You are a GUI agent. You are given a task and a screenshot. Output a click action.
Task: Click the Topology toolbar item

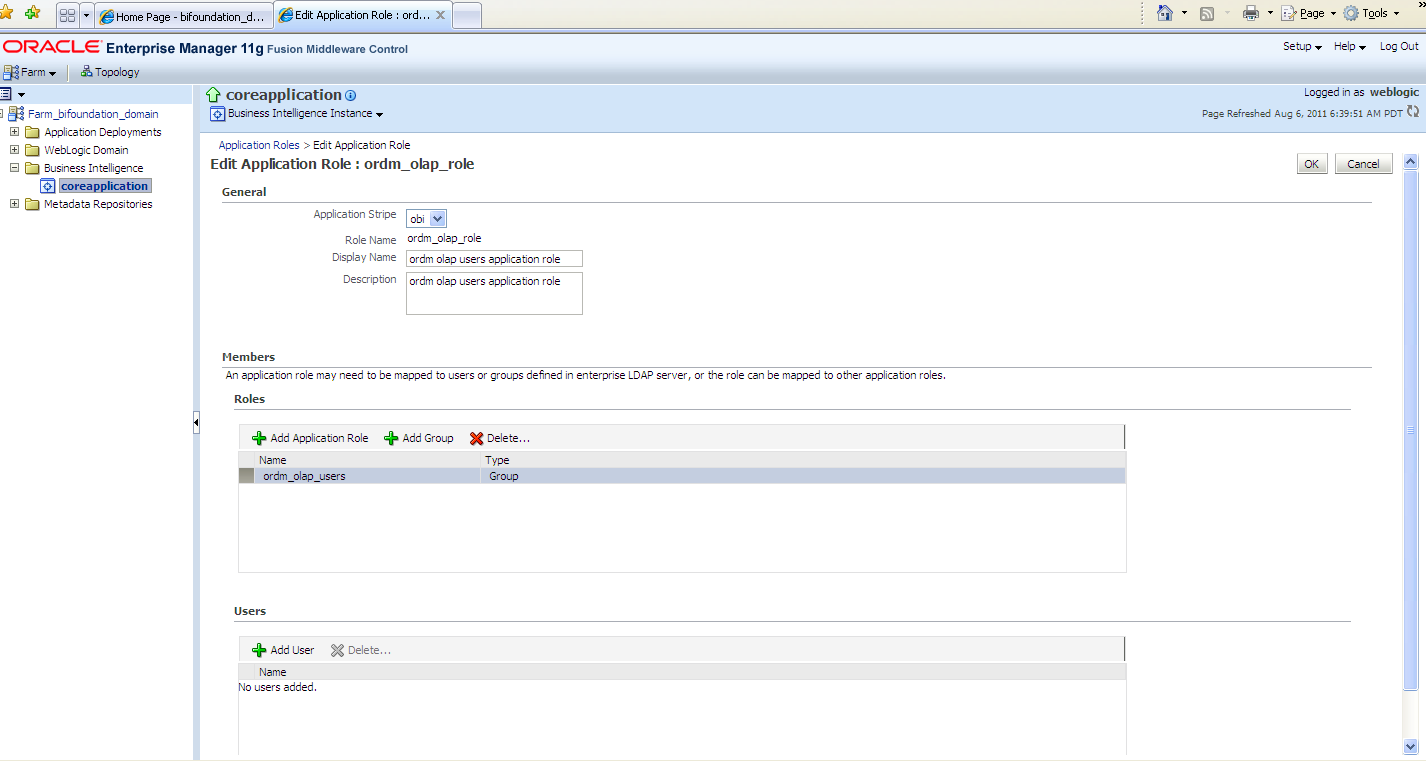110,72
